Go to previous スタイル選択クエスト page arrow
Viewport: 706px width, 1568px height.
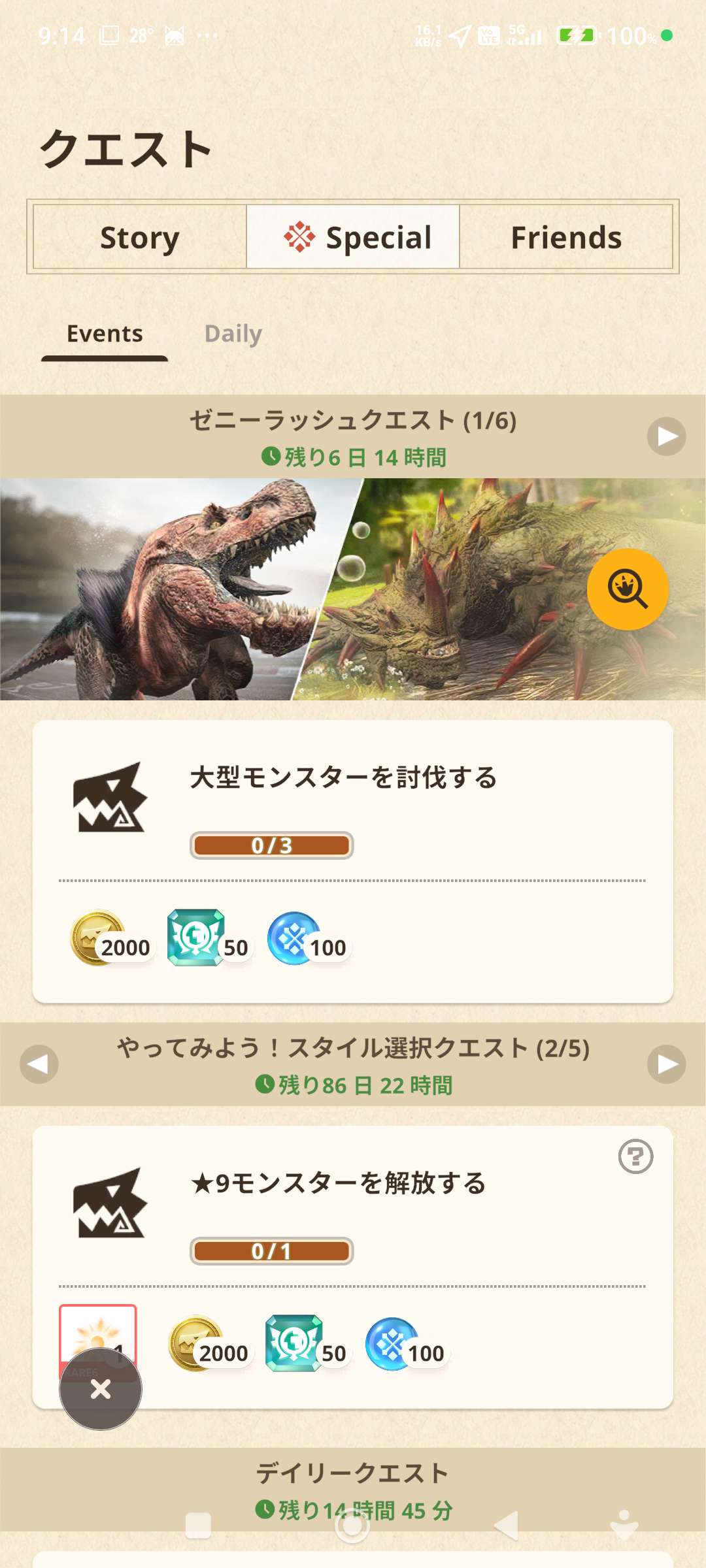pos(39,1064)
